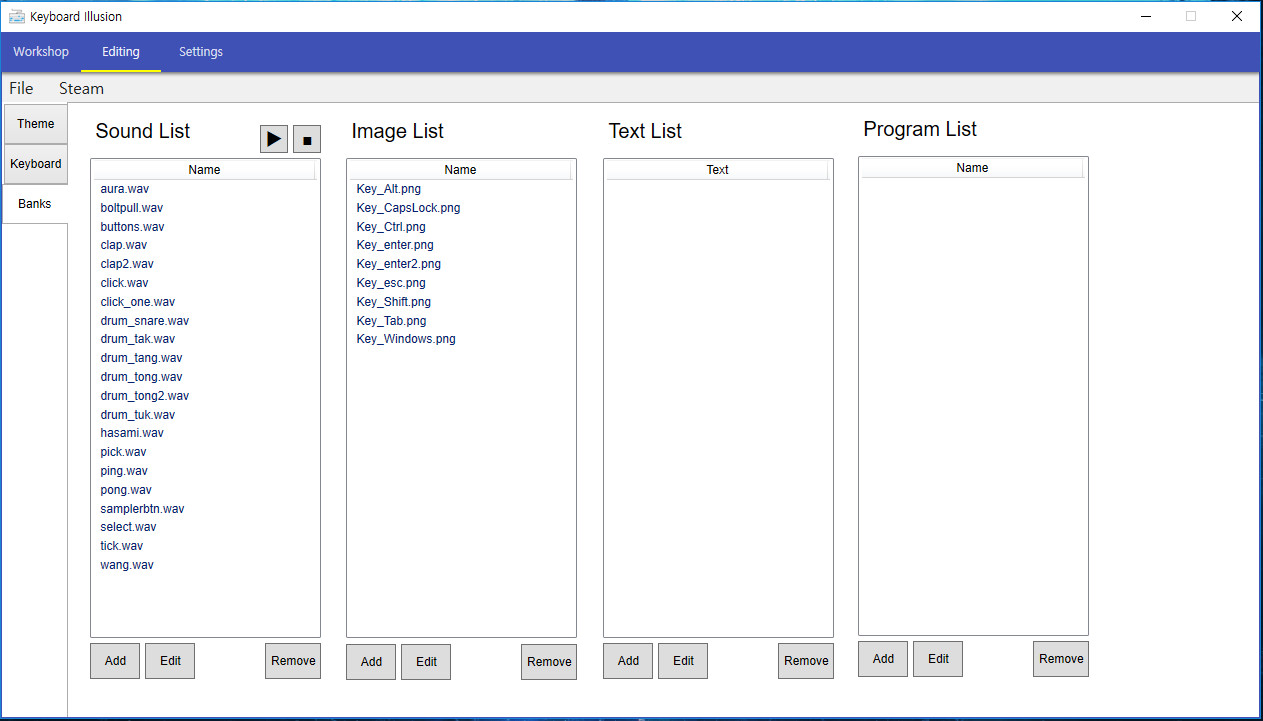This screenshot has height=721, width=1263.
Task: Select the drum_snare.wav sound entry
Action: [x=144, y=320]
